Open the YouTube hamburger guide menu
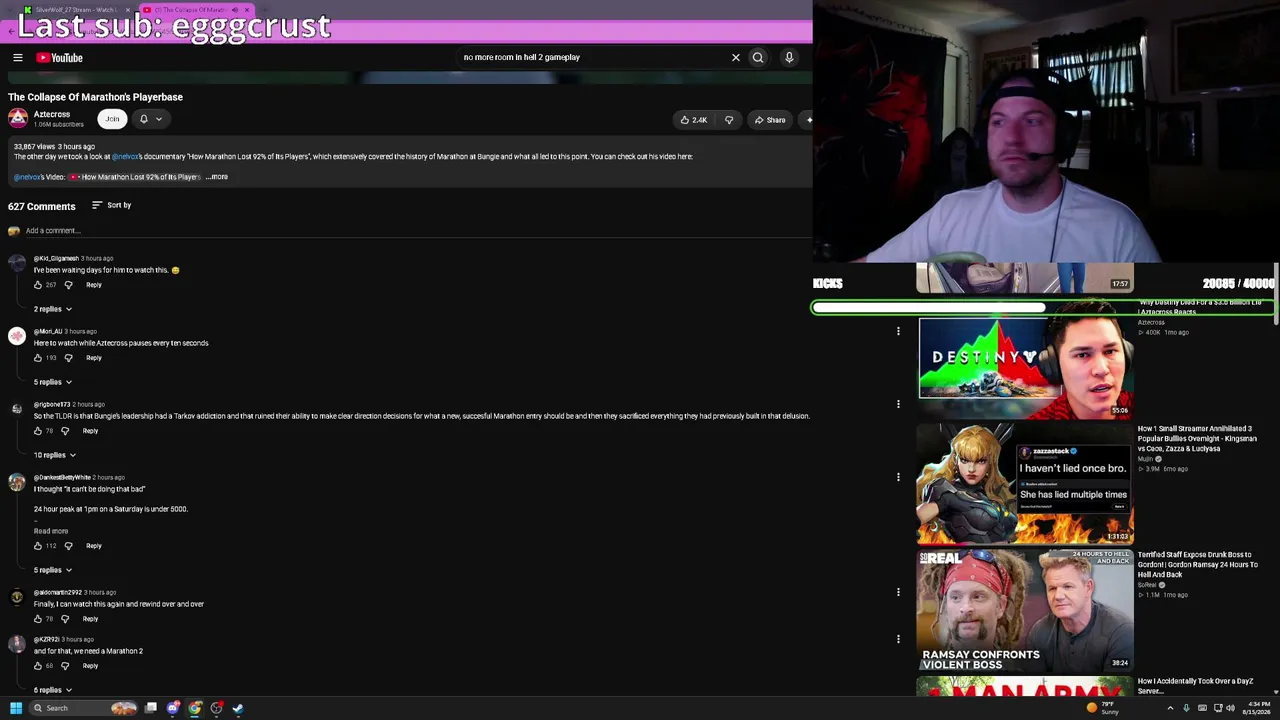Image resolution: width=1280 pixels, height=720 pixels. click(x=17, y=58)
